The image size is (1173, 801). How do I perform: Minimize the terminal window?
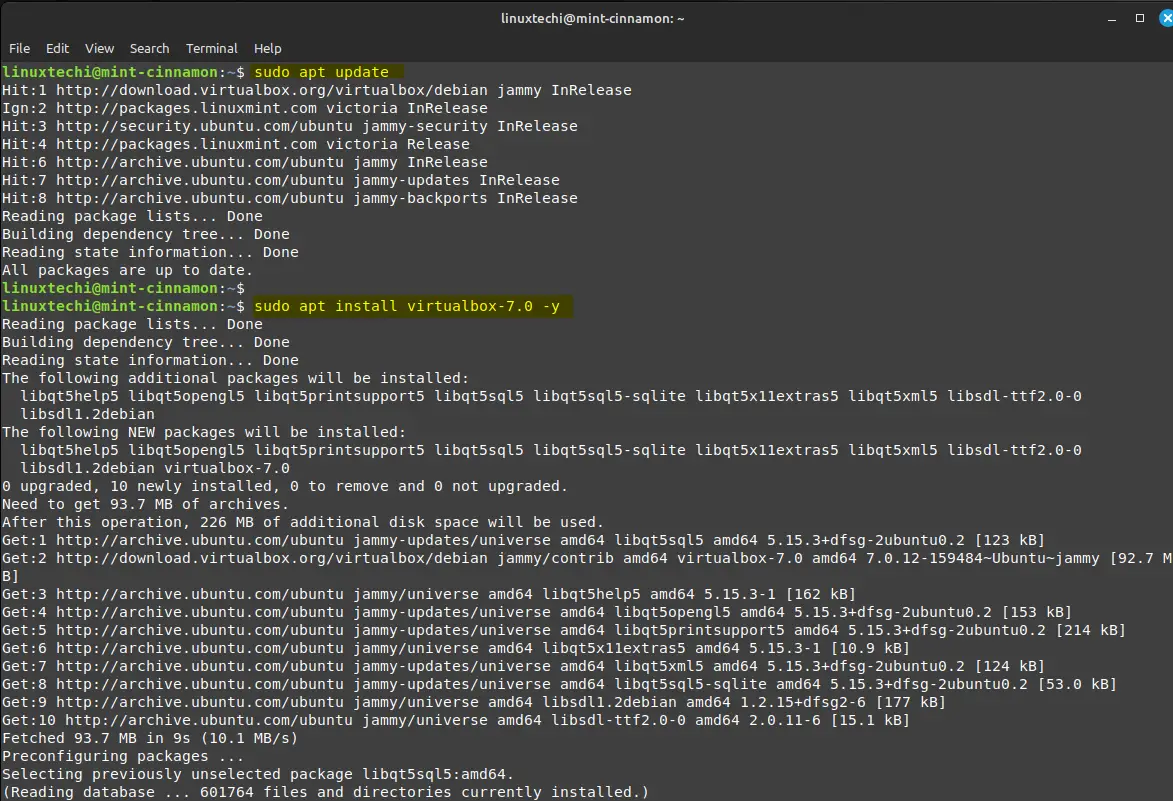coord(1112,19)
